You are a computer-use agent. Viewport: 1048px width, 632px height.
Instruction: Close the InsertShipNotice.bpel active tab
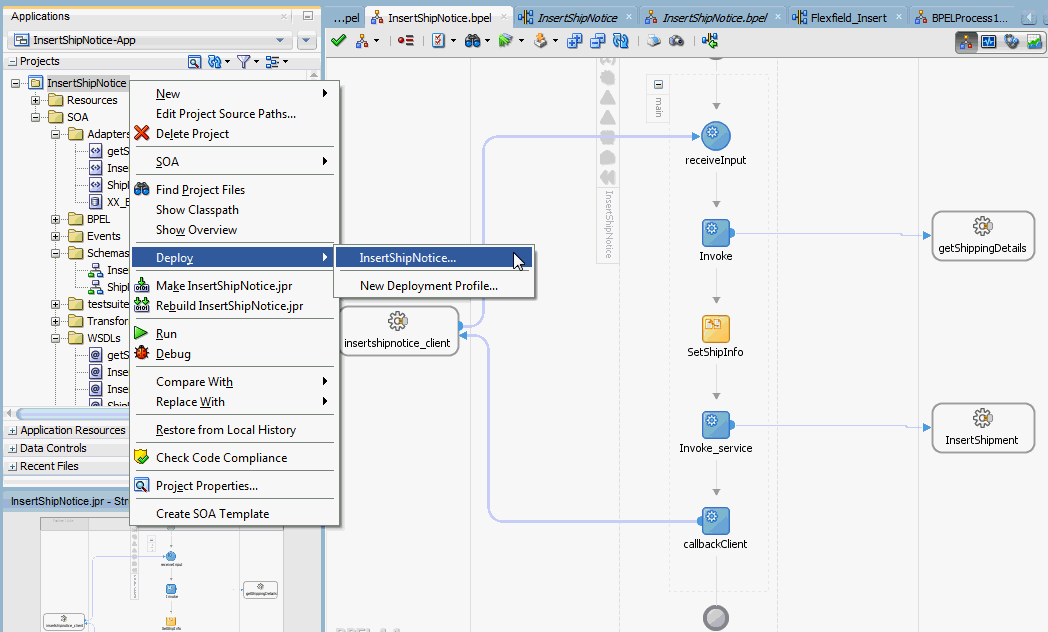pyautogui.click(x=505, y=18)
